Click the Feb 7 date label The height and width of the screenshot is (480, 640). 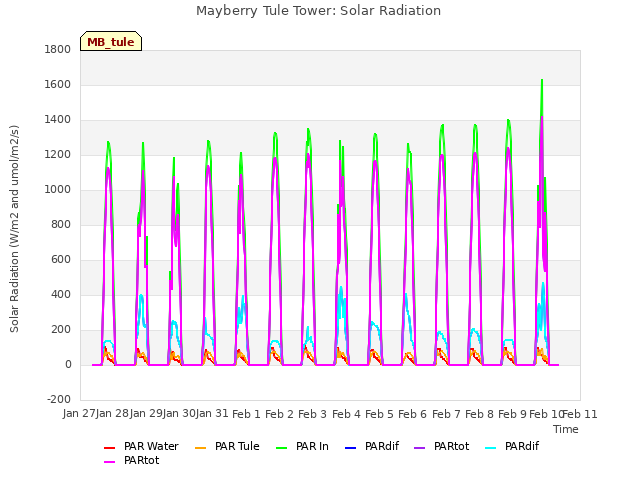pyautogui.click(x=446, y=414)
